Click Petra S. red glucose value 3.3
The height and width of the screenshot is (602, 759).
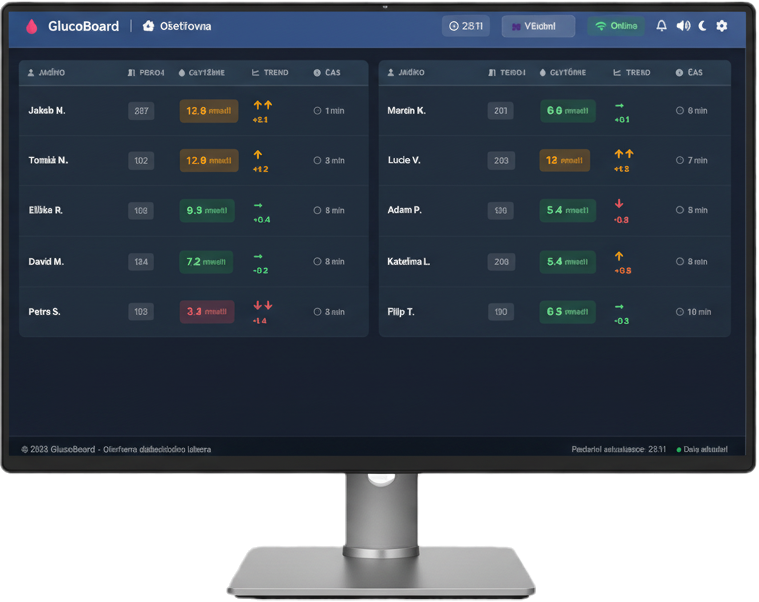point(207,312)
